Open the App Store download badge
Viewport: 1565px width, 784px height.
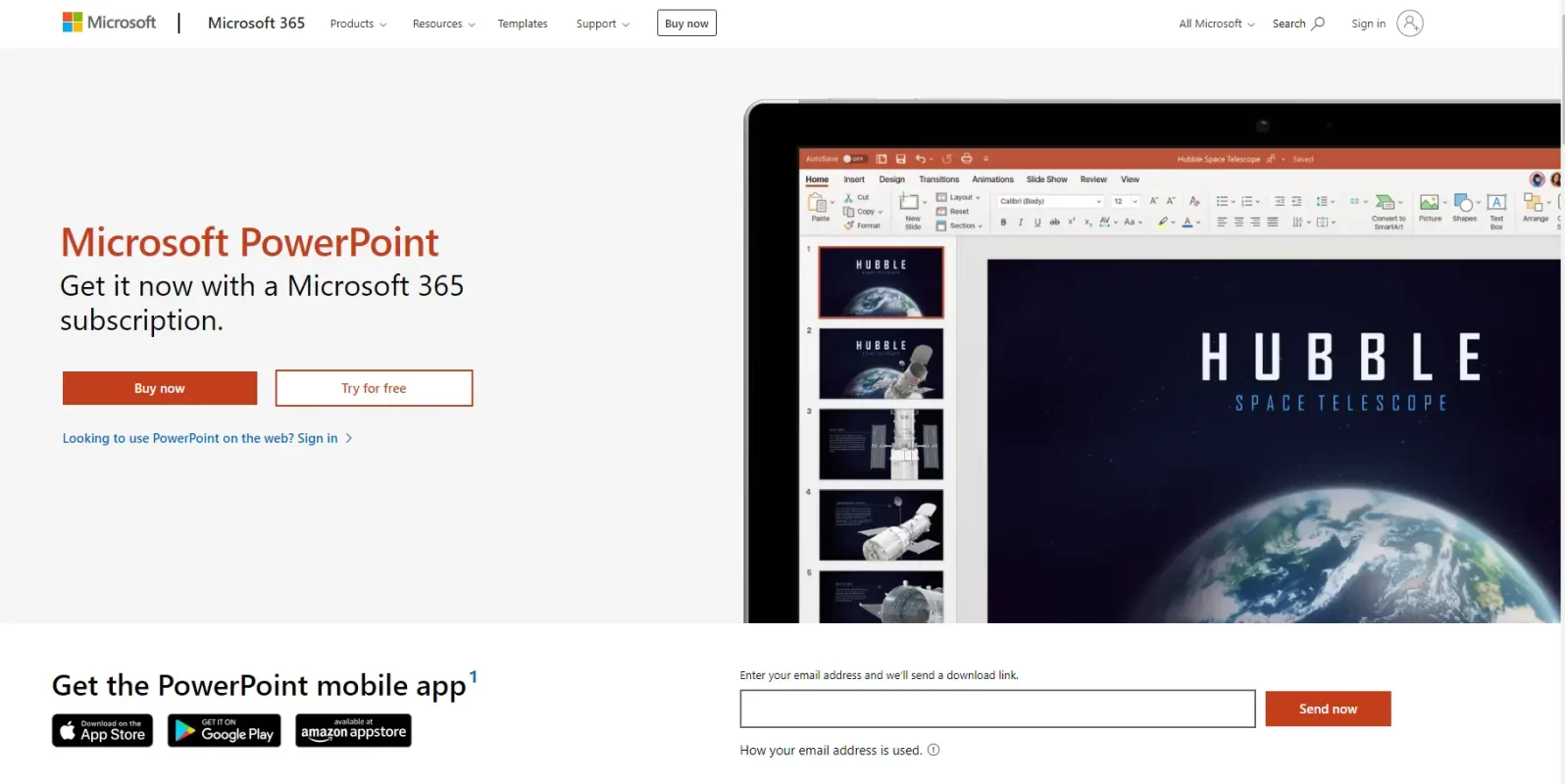[x=102, y=731]
